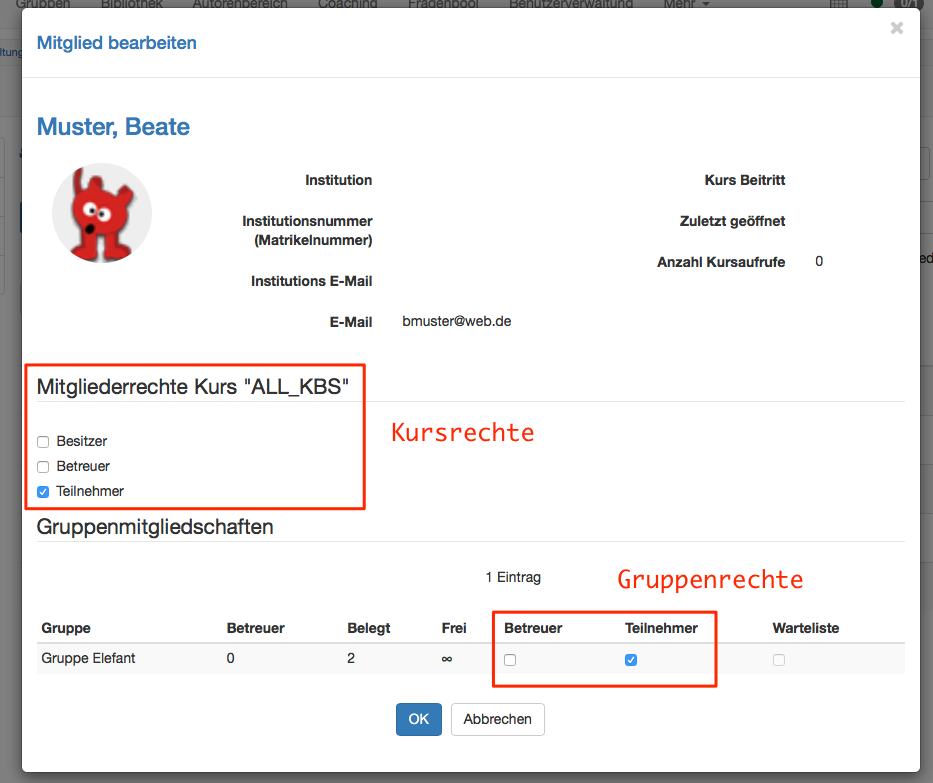Switch to the Coaching navigation tab
This screenshot has height=783, width=933.
tap(347, 4)
